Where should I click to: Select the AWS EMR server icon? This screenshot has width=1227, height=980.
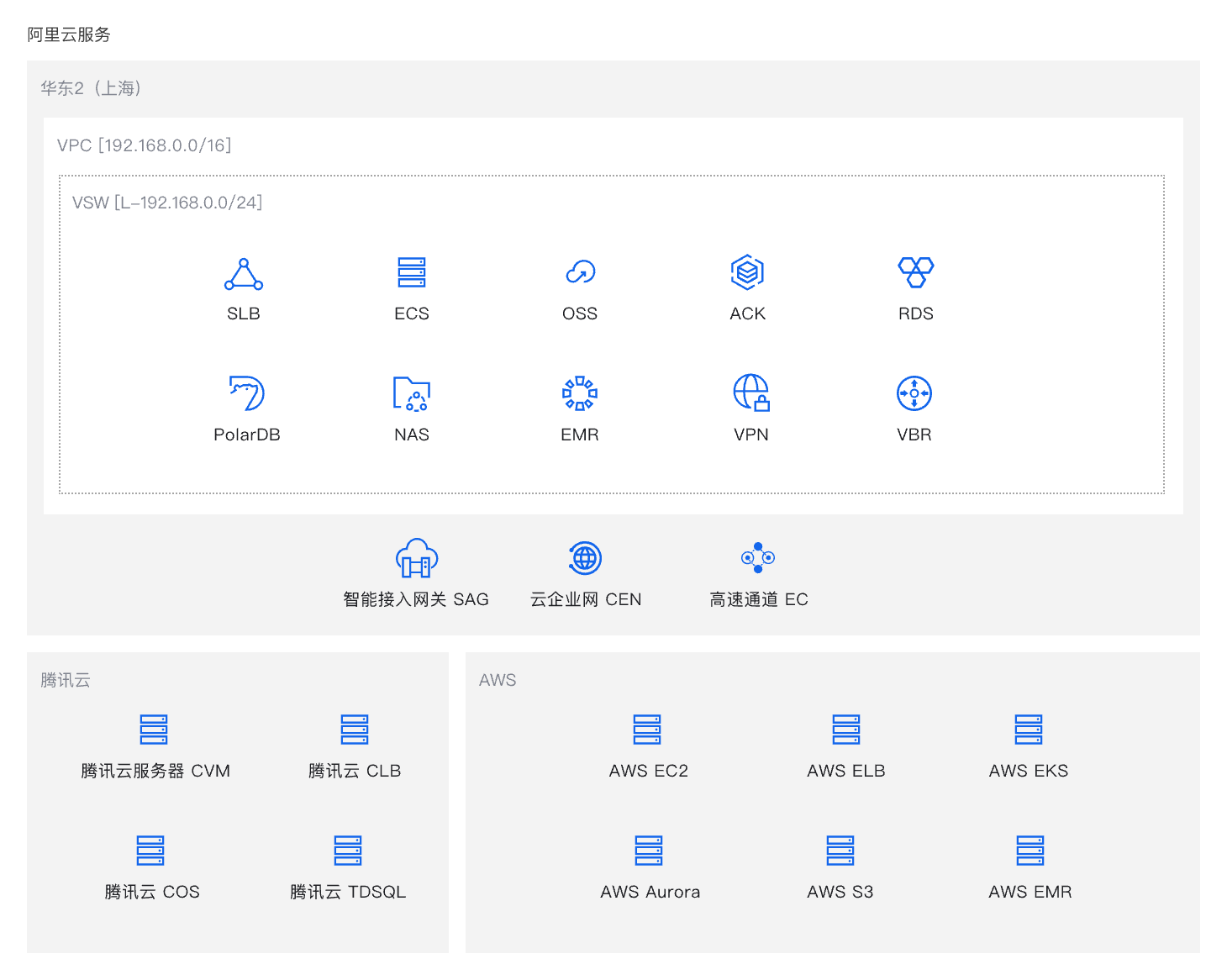[x=1030, y=851]
